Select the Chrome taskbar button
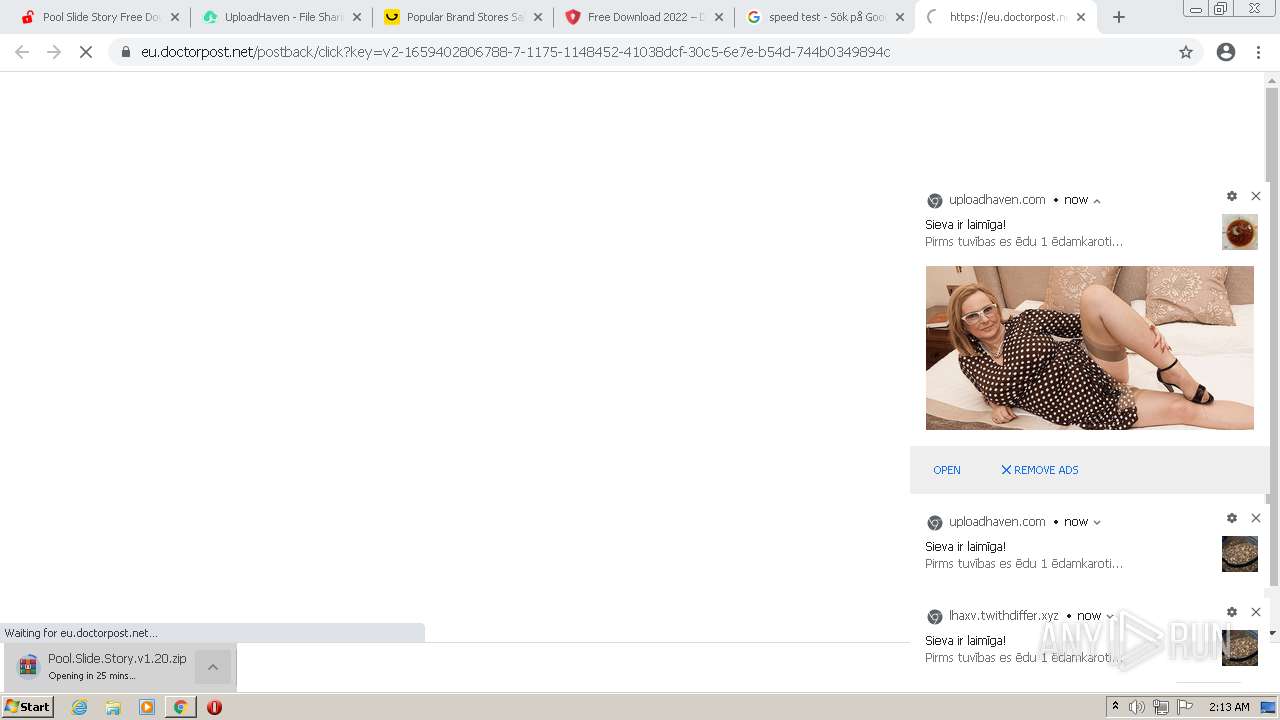The image size is (1280, 720). [181, 707]
